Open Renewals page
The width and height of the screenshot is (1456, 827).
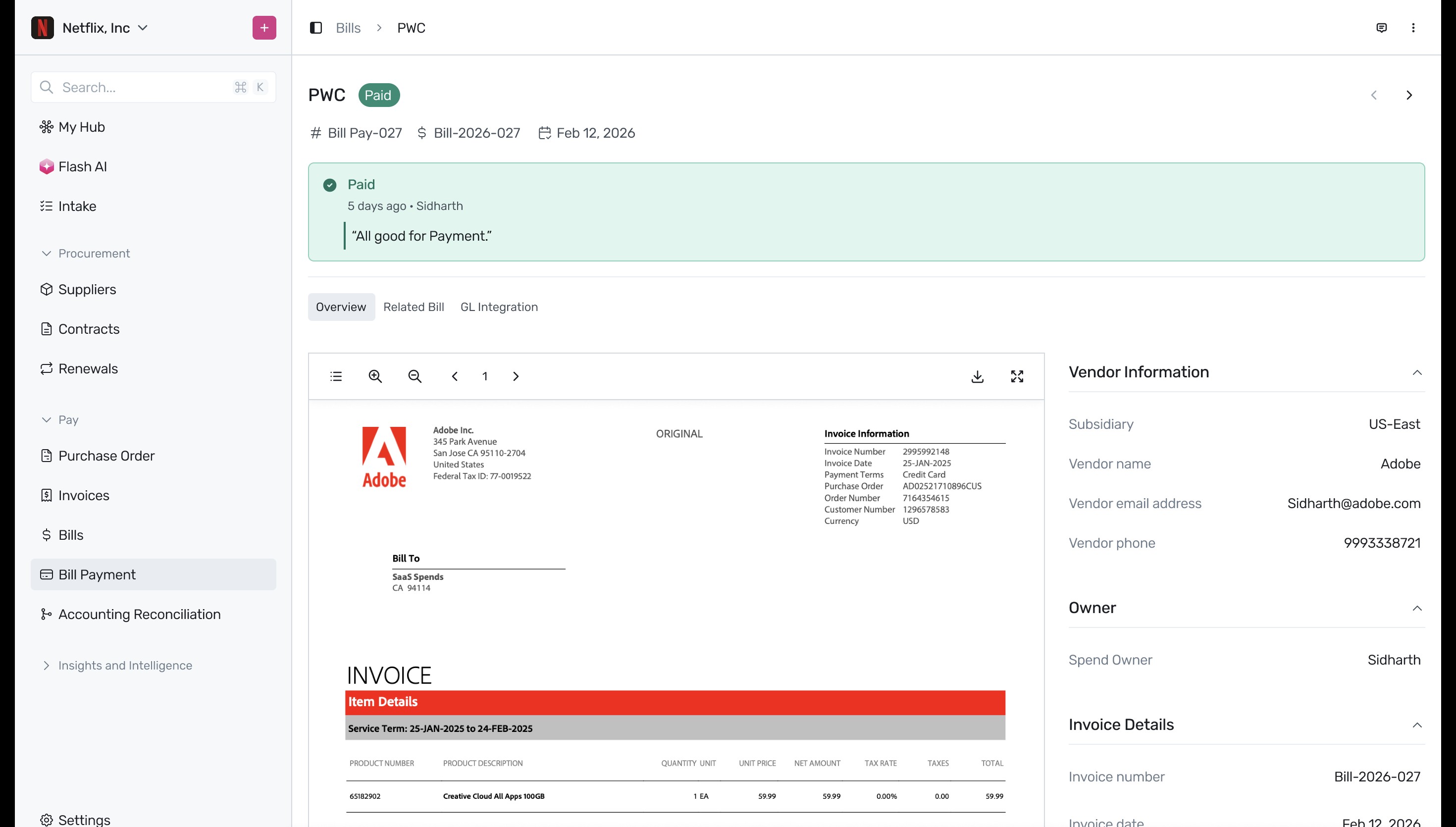pyautogui.click(x=154, y=368)
